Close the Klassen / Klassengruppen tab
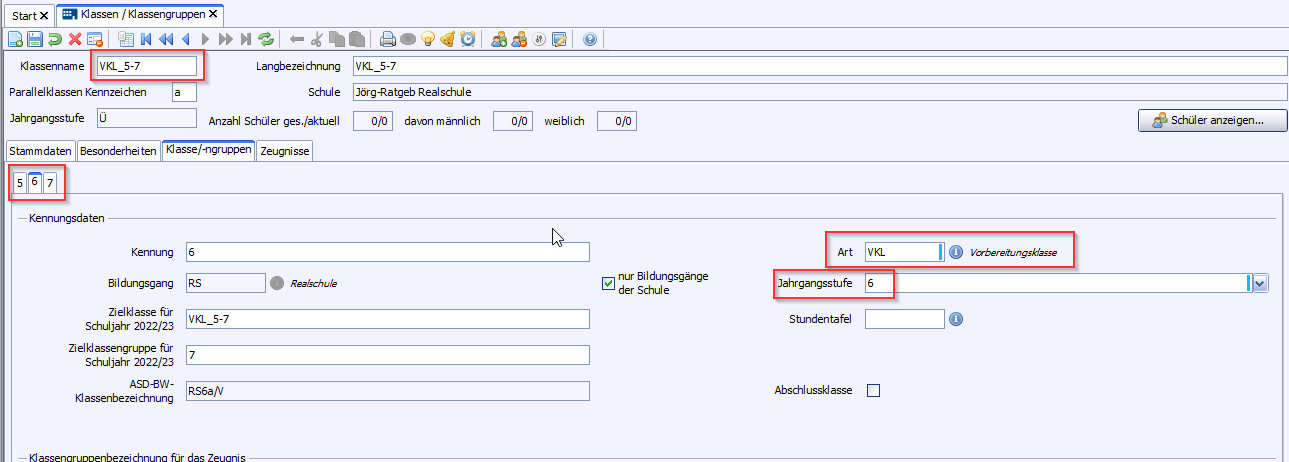1289x462 pixels. point(213,16)
